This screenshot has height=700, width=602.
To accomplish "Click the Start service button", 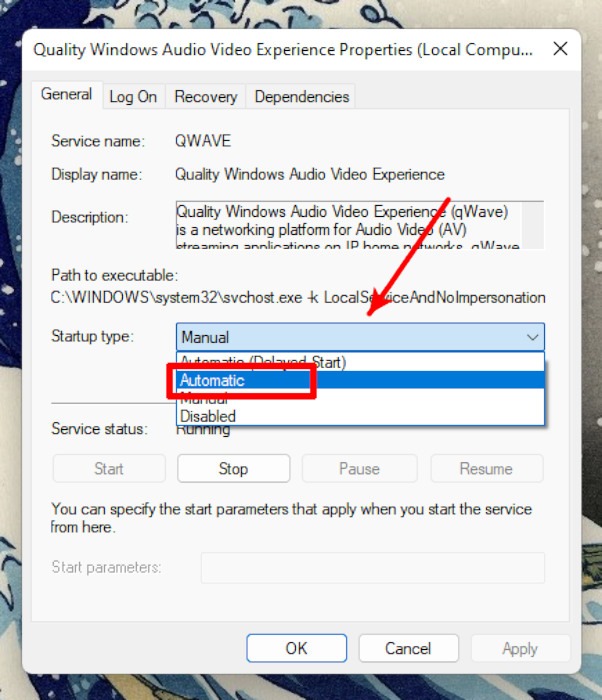I will [x=109, y=468].
